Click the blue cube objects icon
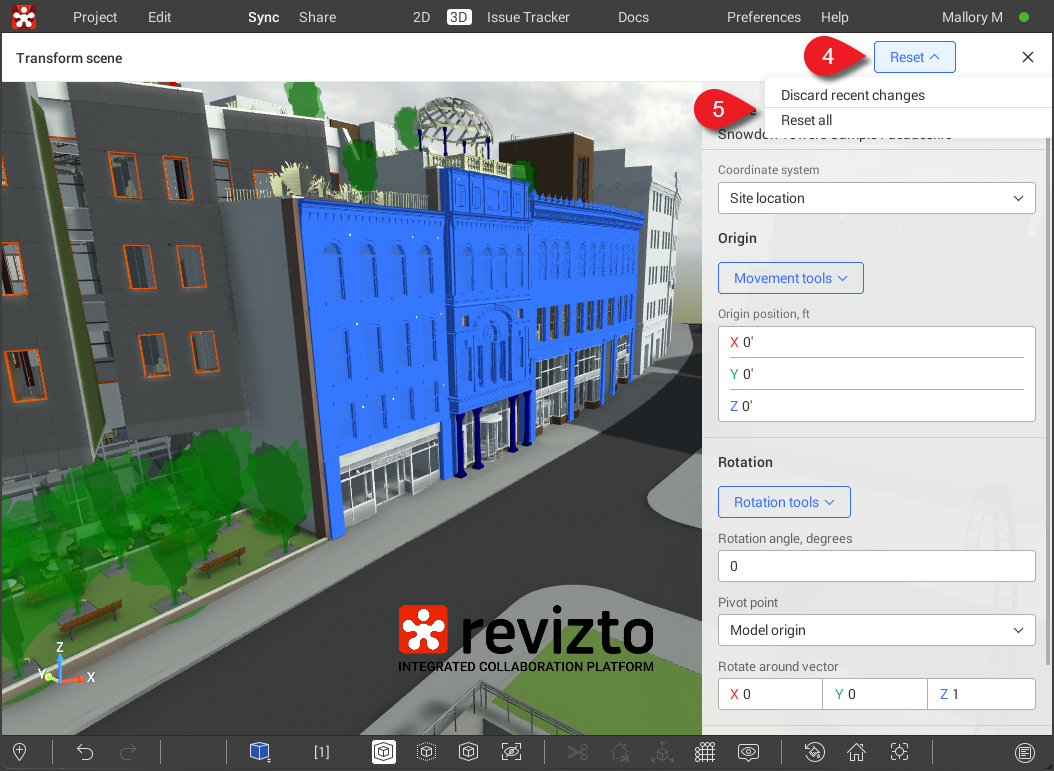This screenshot has width=1054, height=771. coord(260,752)
